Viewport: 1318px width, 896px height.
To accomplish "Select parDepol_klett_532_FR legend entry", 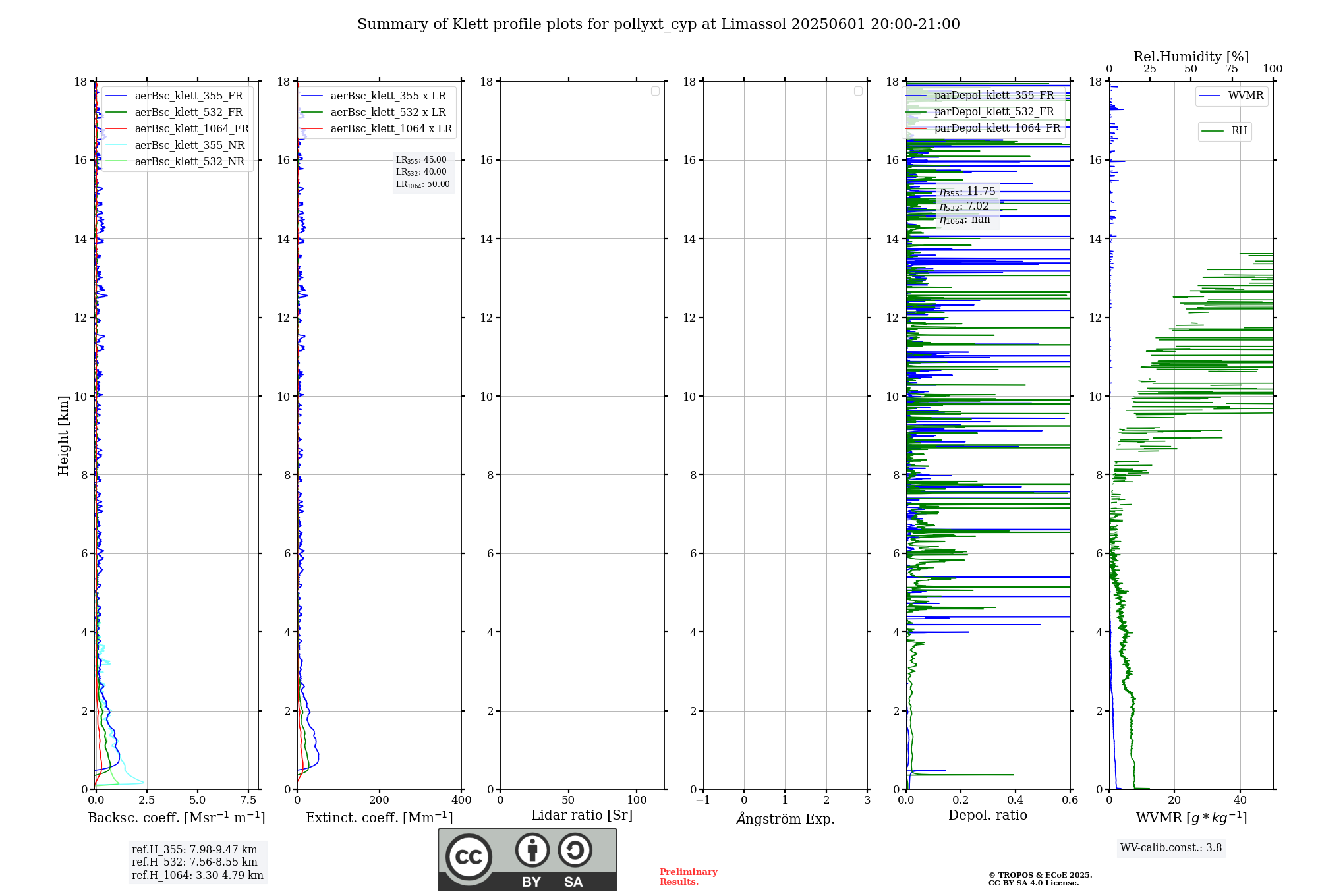I will [x=982, y=112].
